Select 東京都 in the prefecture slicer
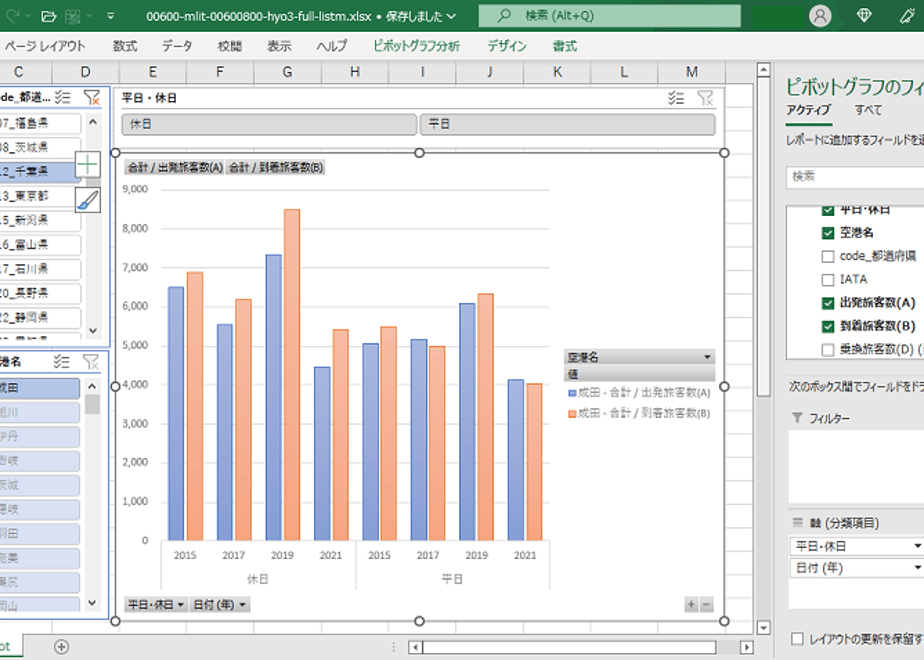Viewport: 924px width, 660px height. point(39,196)
